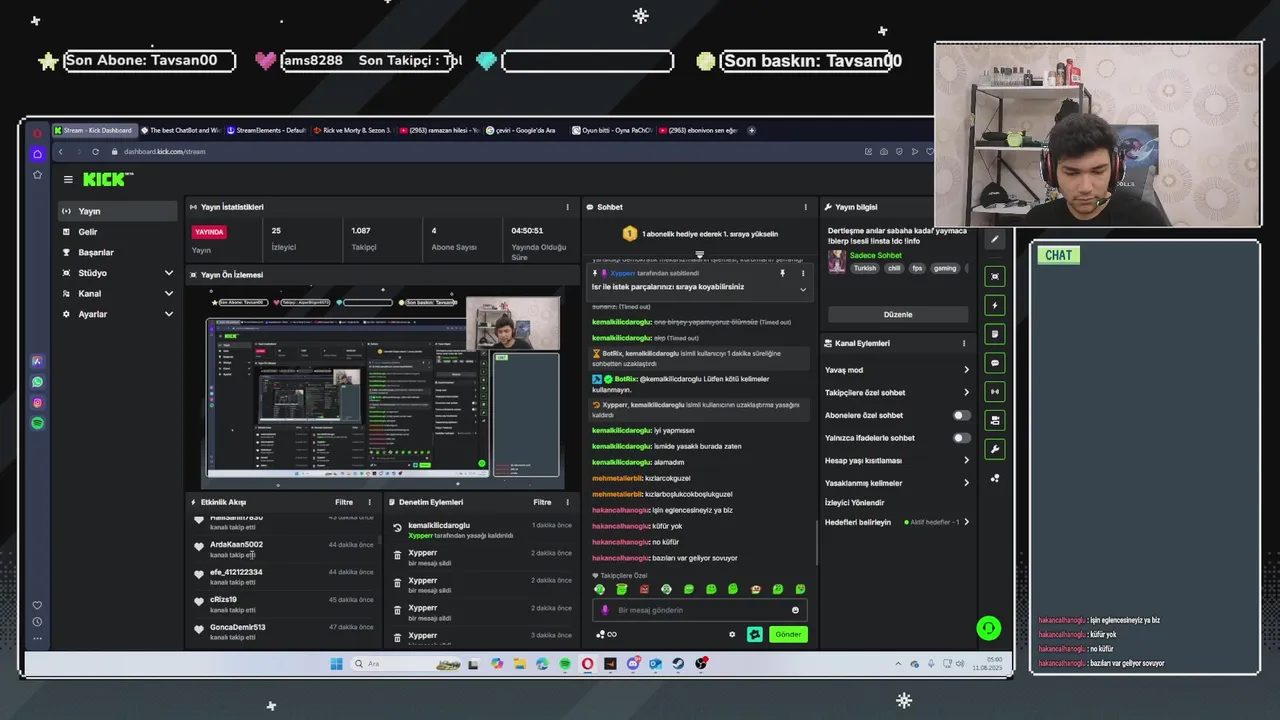The width and height of the screenshot is (1280, 720).
Task: Click the stream preview thumbnail
Action: point(383,386)
